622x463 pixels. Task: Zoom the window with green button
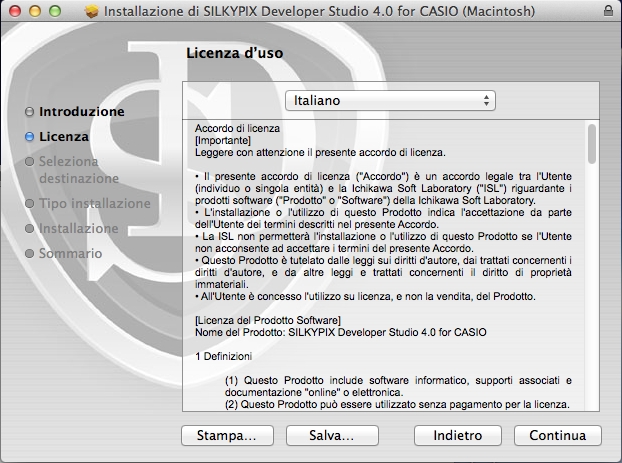coord(55,11)
